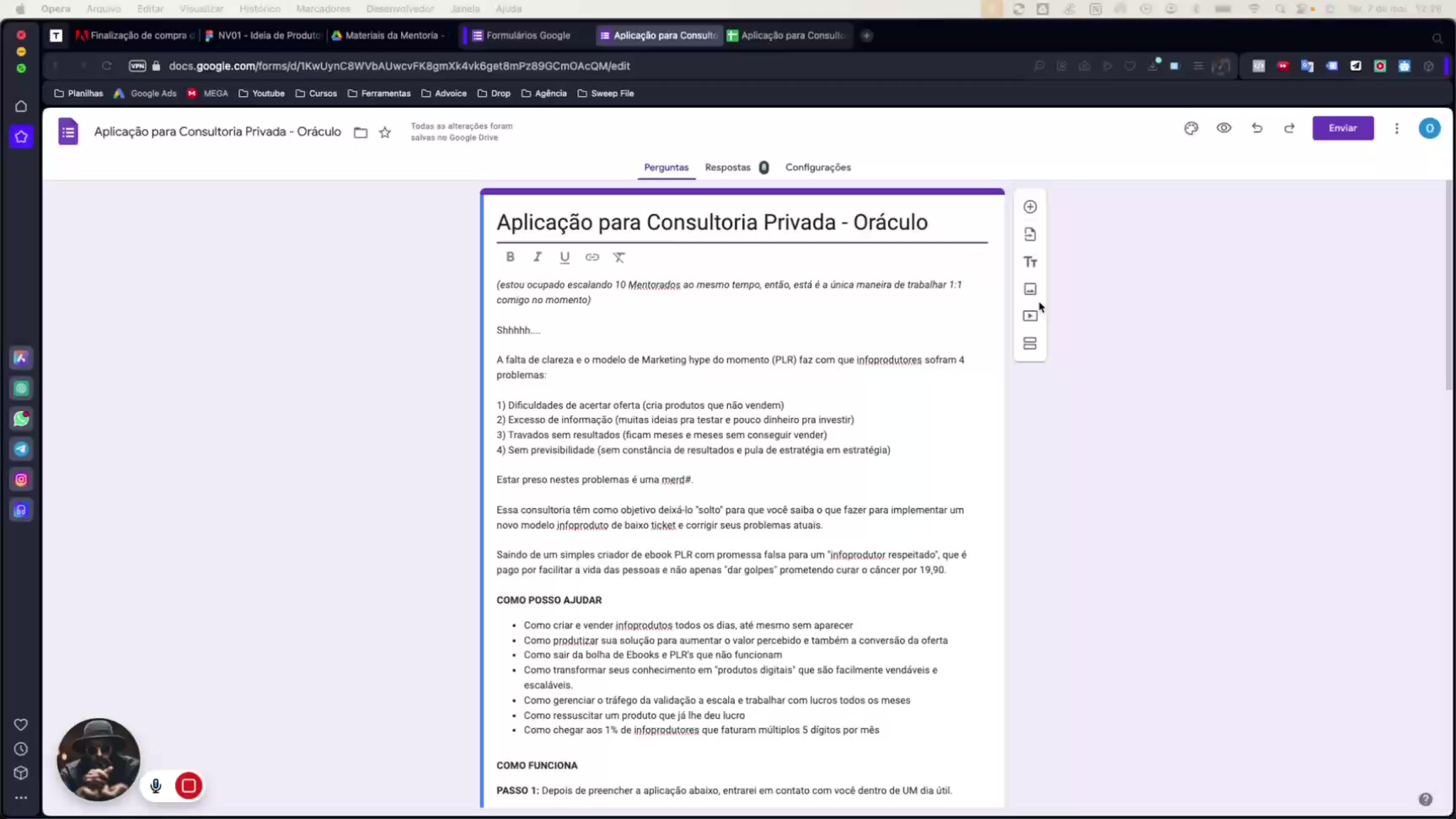Star the form document

[385, 132]
